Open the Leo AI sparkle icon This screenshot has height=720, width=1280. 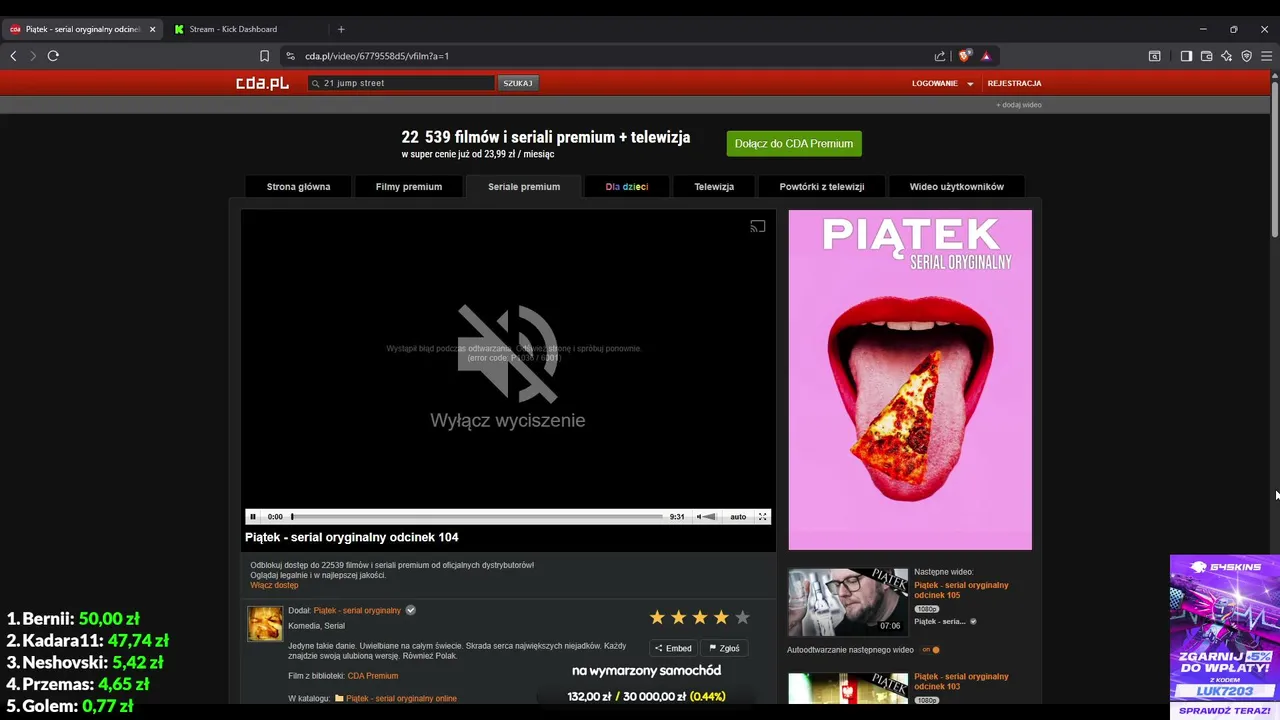(x=1227, y=56)
